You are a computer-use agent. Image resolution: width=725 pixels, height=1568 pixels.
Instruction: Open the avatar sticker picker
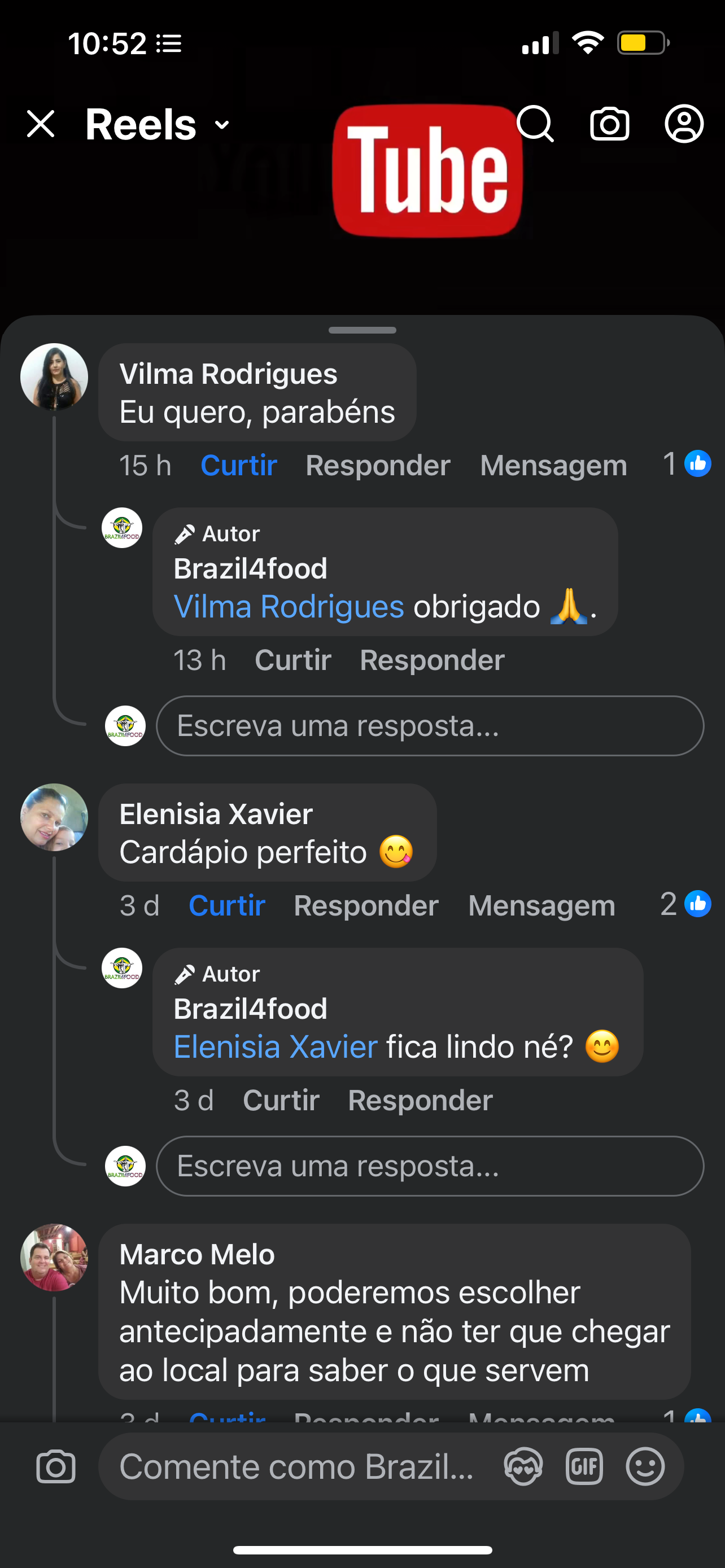coord(523,1466)
